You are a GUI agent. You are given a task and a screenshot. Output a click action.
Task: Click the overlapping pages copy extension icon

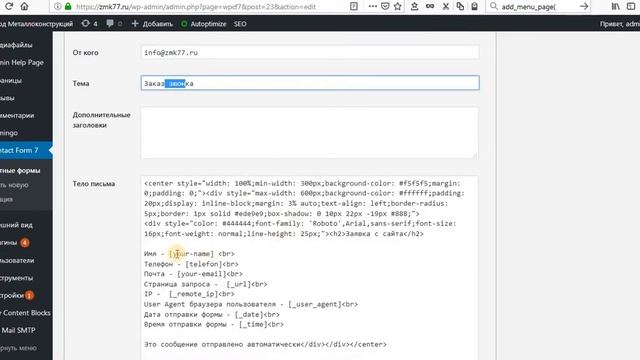coord(460,6)
